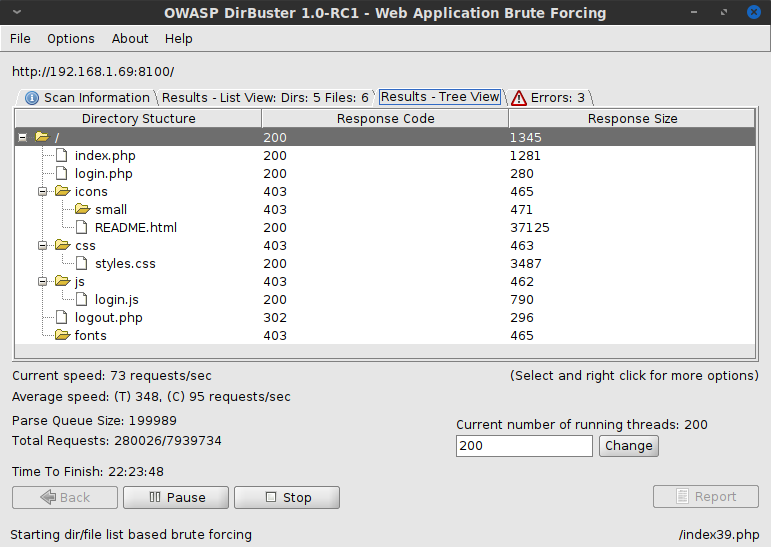Collapse the css folder node
The width and height of the screenshot is (771, 547).
43,246
